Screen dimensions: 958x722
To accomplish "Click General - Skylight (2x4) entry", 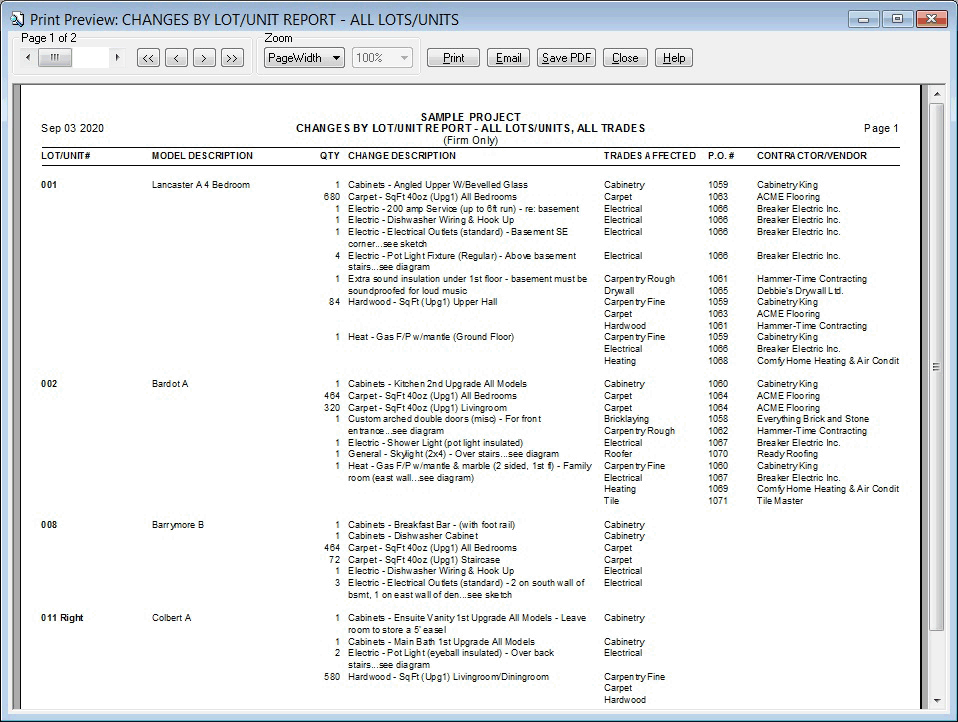I will [x=453, y=454].
